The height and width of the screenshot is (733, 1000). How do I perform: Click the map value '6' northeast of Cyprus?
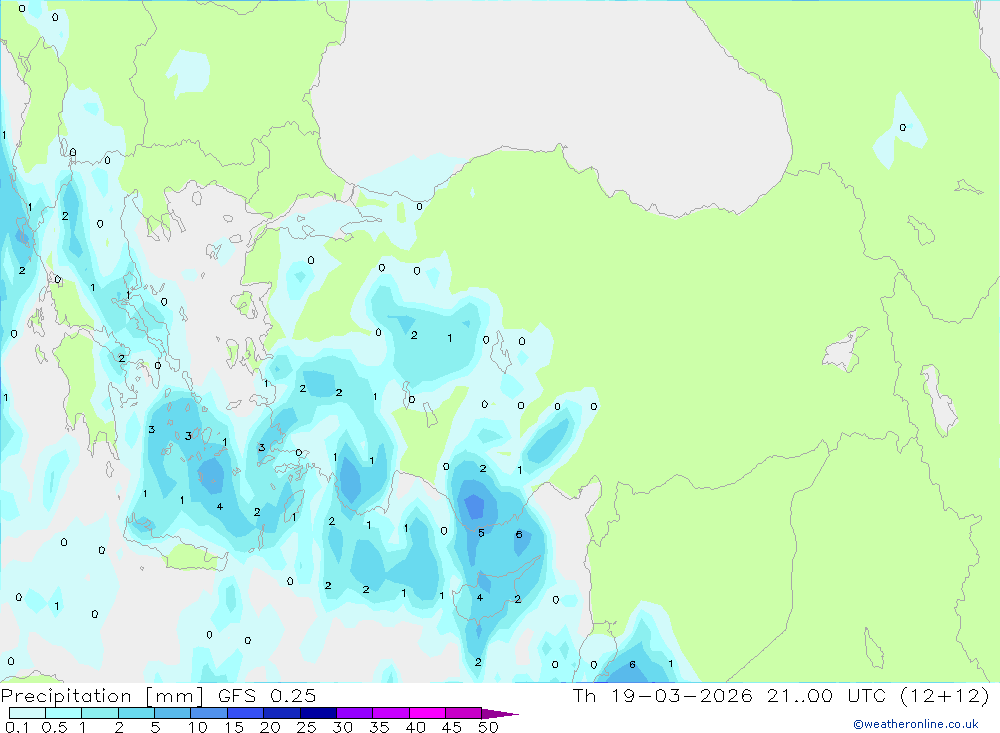pyautogui.click(x=519, y=534)
